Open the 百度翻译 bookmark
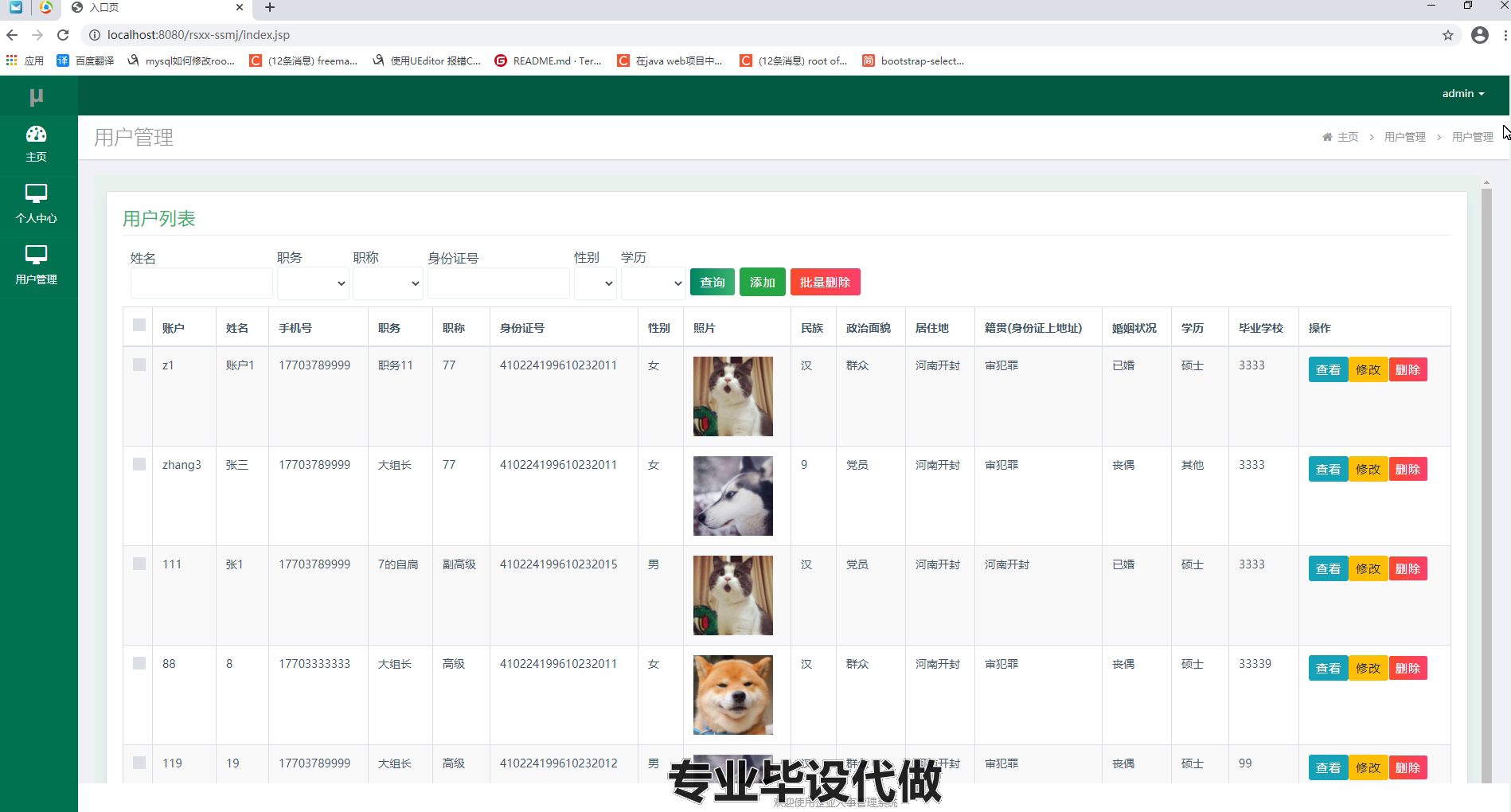This screenshot has height=812, width=1511. pyautogui.click(x=85, y=61)
